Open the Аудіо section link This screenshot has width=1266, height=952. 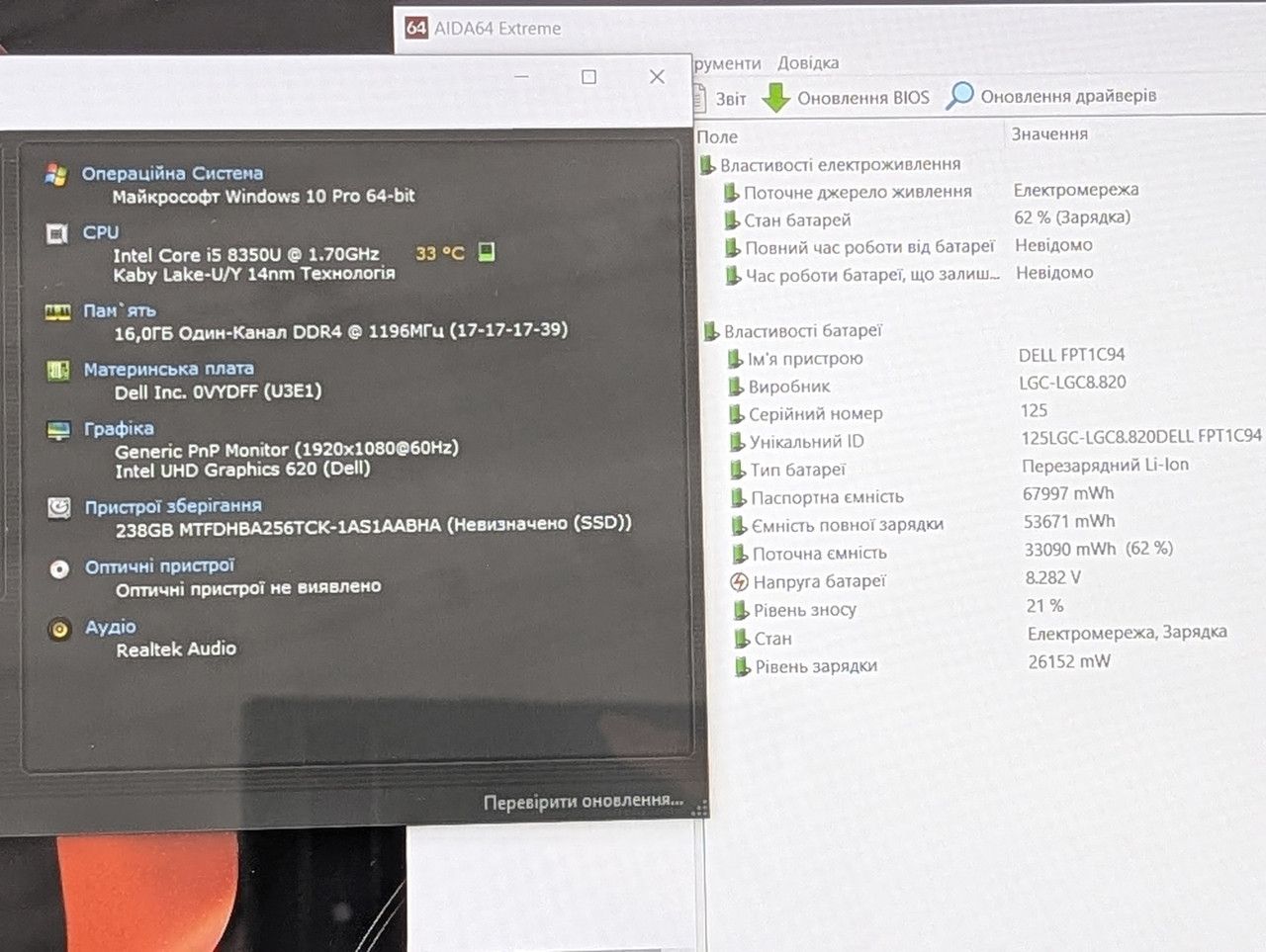[x=111, y=627]
